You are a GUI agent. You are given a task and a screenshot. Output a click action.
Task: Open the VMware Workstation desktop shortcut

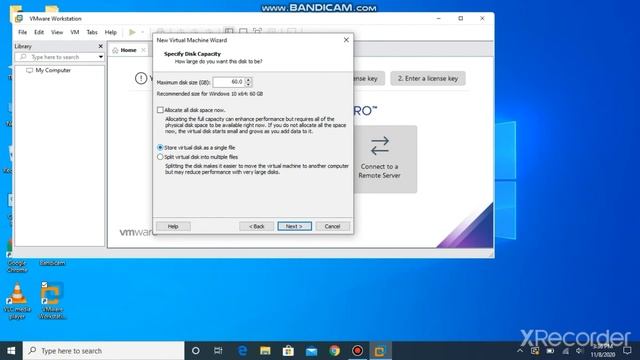[x=52, y=300]
